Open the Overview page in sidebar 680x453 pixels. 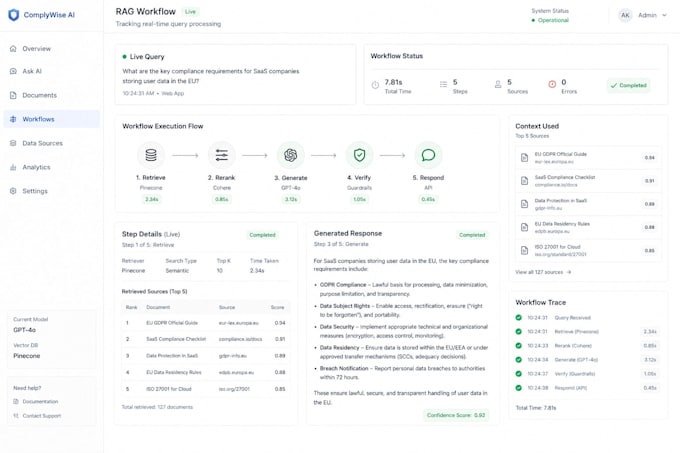(52, 49)
